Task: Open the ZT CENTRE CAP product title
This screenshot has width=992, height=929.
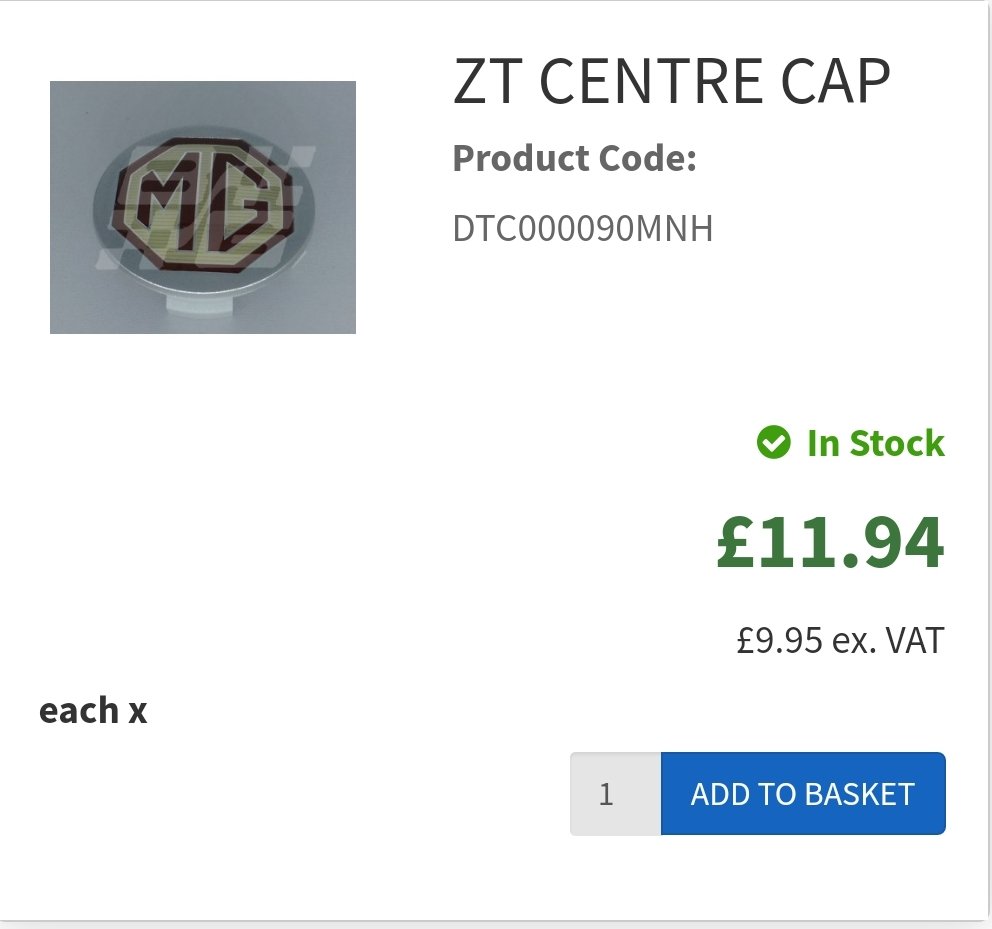Action: pyautogui.click(x=671, y=82)
